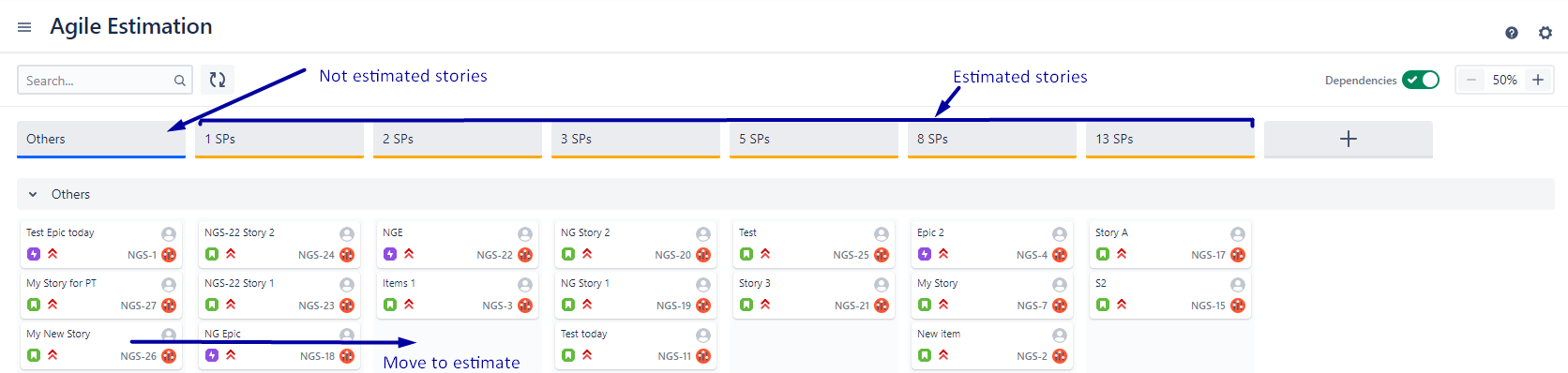Image resolution: width=1568 pixels, height=373 pixels.
Task: Open the help question mark icon
Action: 1512,33
